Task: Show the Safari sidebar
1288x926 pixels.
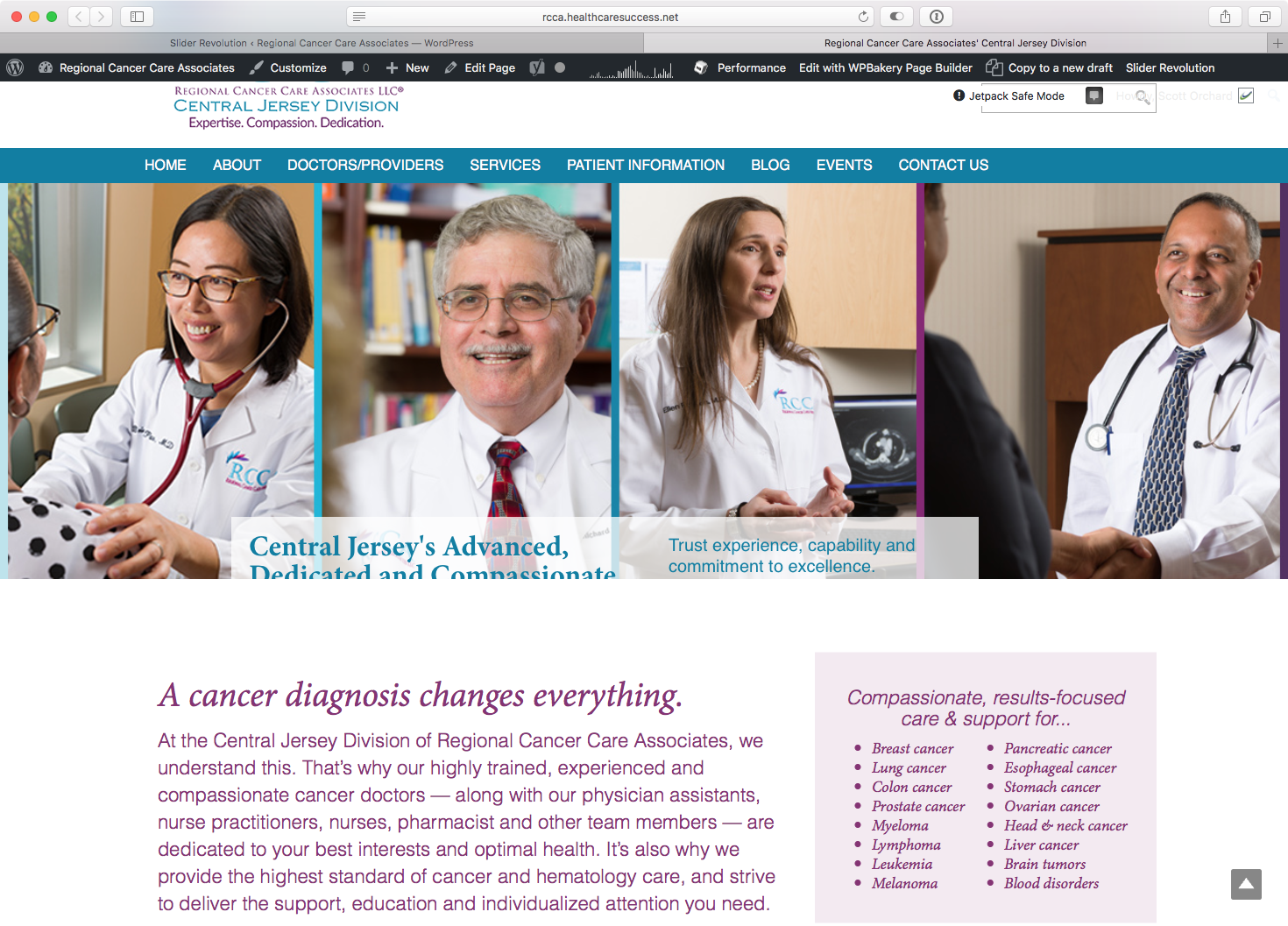Action: coord(137,17)
